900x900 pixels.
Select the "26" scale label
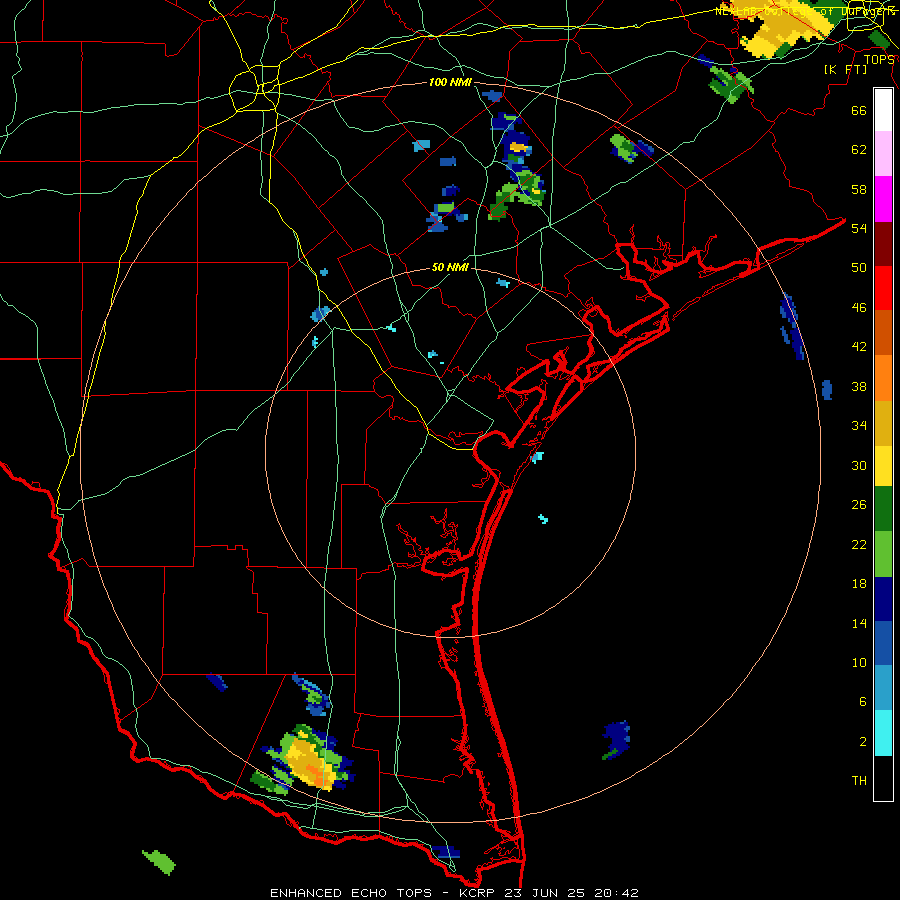pos(859,505)
